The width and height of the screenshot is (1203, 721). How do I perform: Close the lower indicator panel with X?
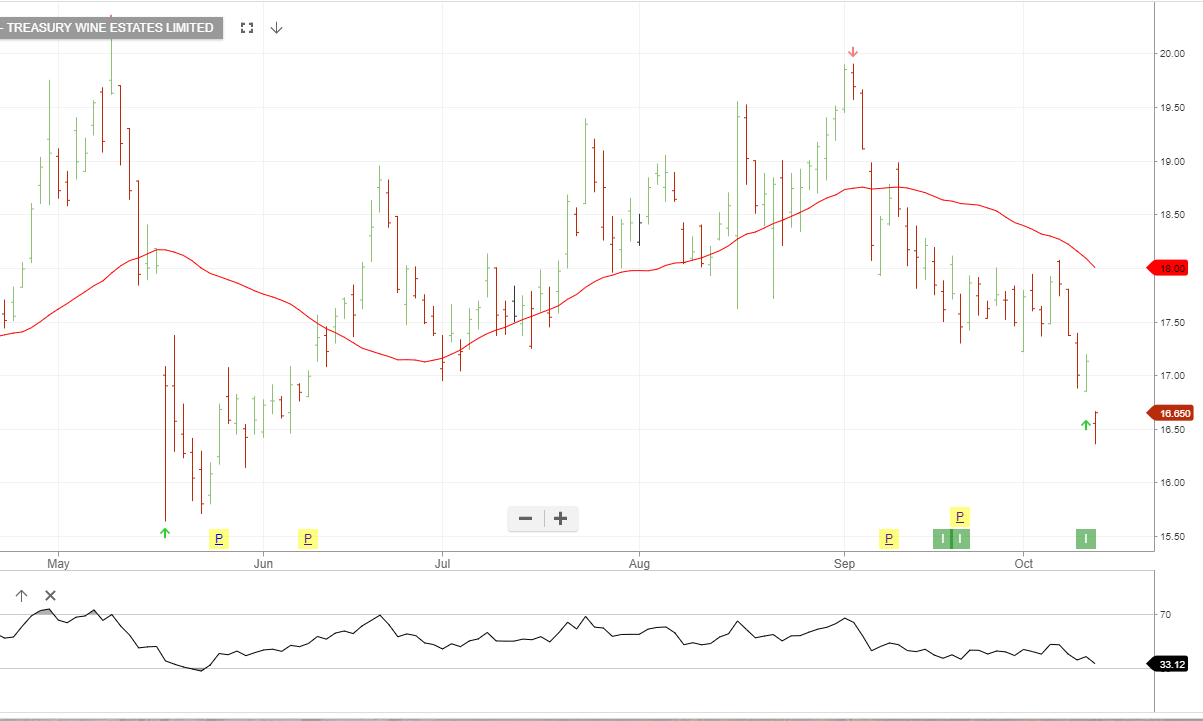51,596
